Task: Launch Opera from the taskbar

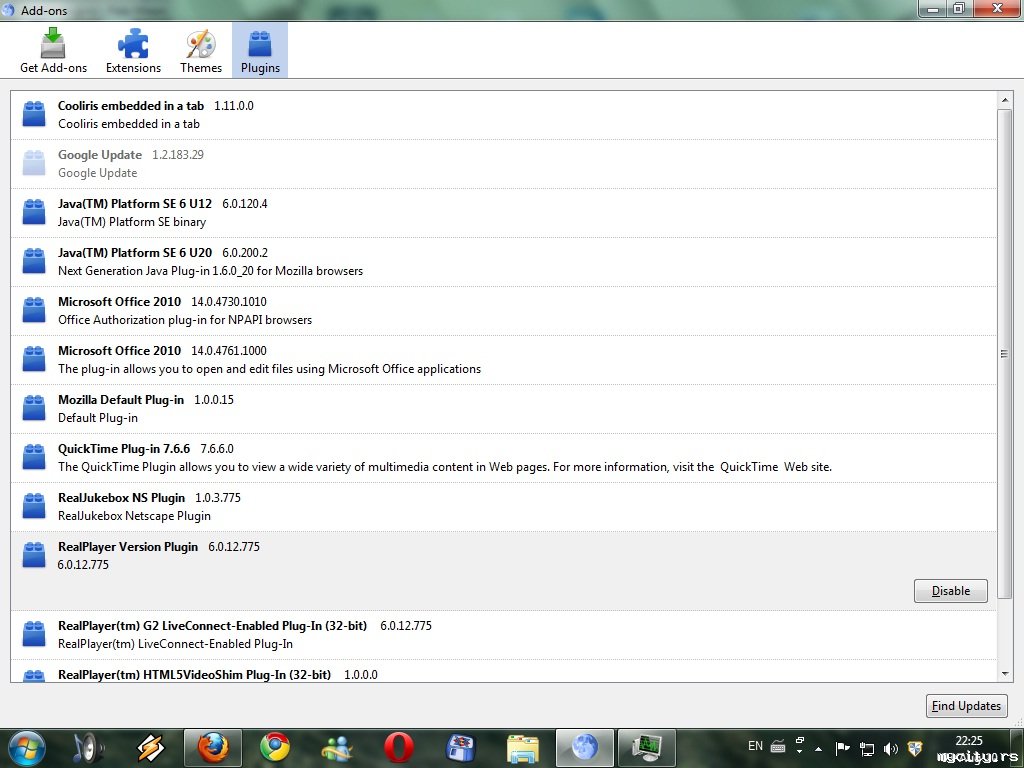Action: tap(398, 748)
